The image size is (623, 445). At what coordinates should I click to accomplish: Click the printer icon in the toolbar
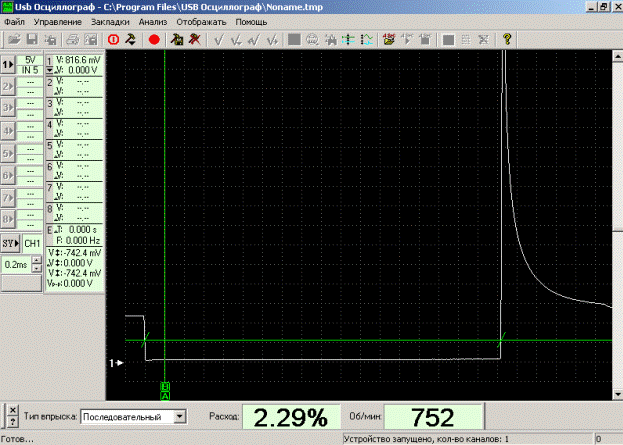(x=72, y=39)
